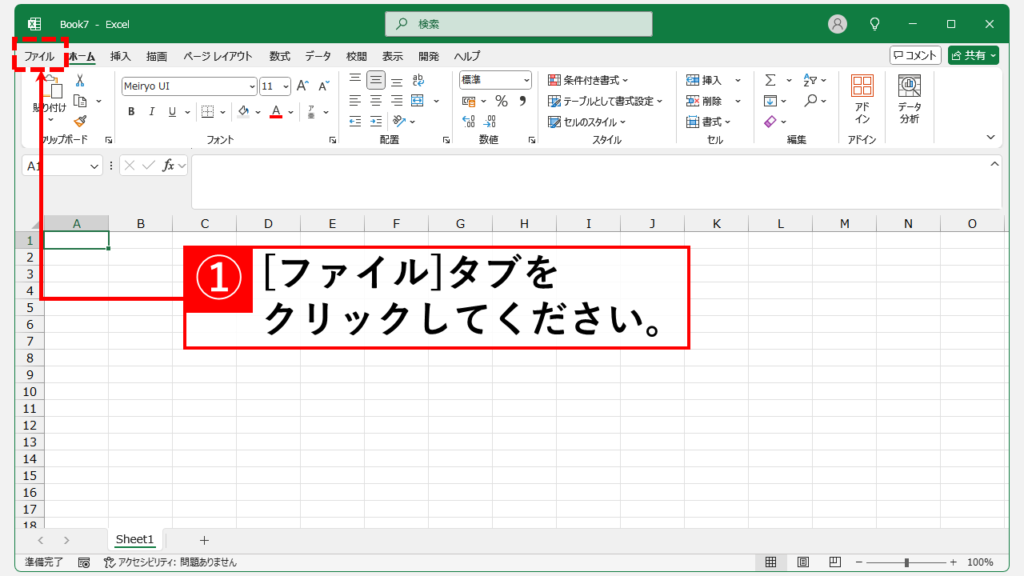Expand the Meiryo UI font name dropdown
1024x576 pixels.
(251, 87)
